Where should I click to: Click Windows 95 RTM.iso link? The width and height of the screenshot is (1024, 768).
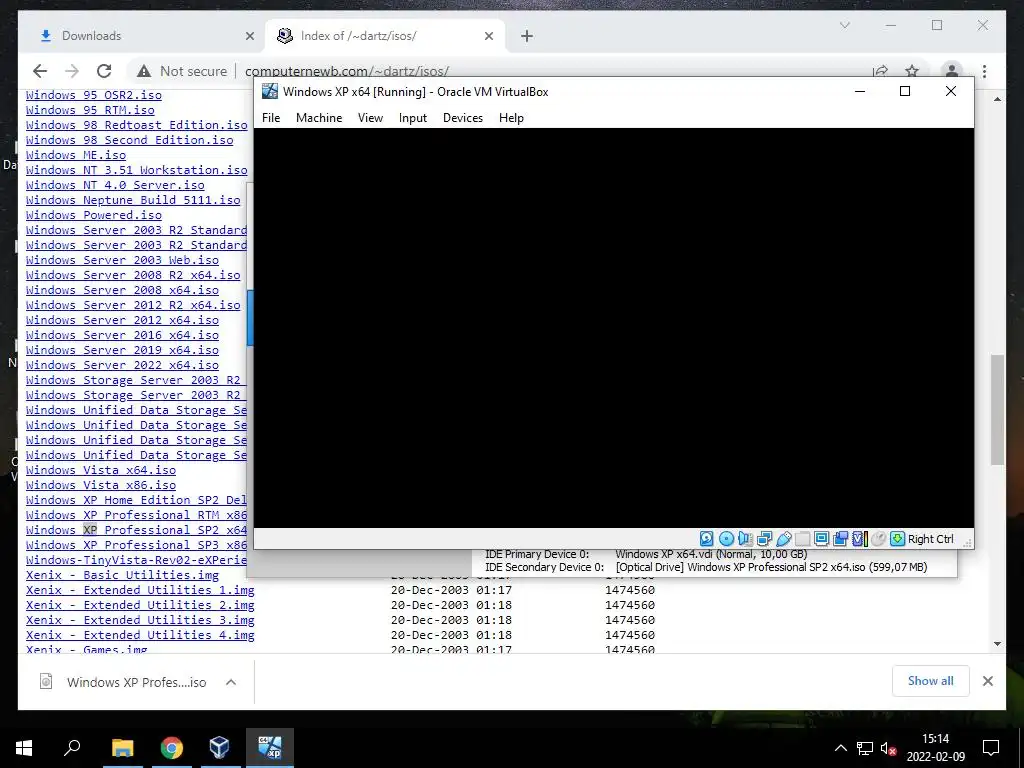click(x=90, y=110)
